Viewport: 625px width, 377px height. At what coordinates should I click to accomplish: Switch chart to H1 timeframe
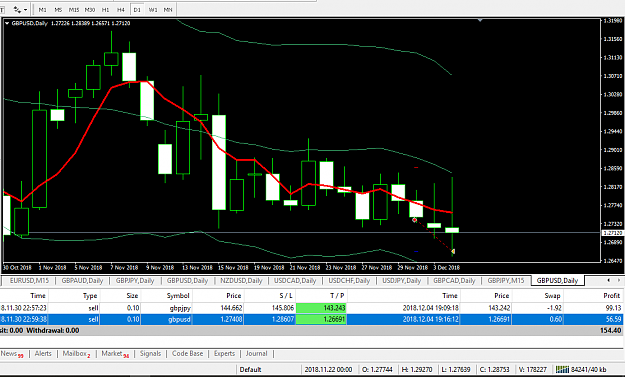[105, 10]
